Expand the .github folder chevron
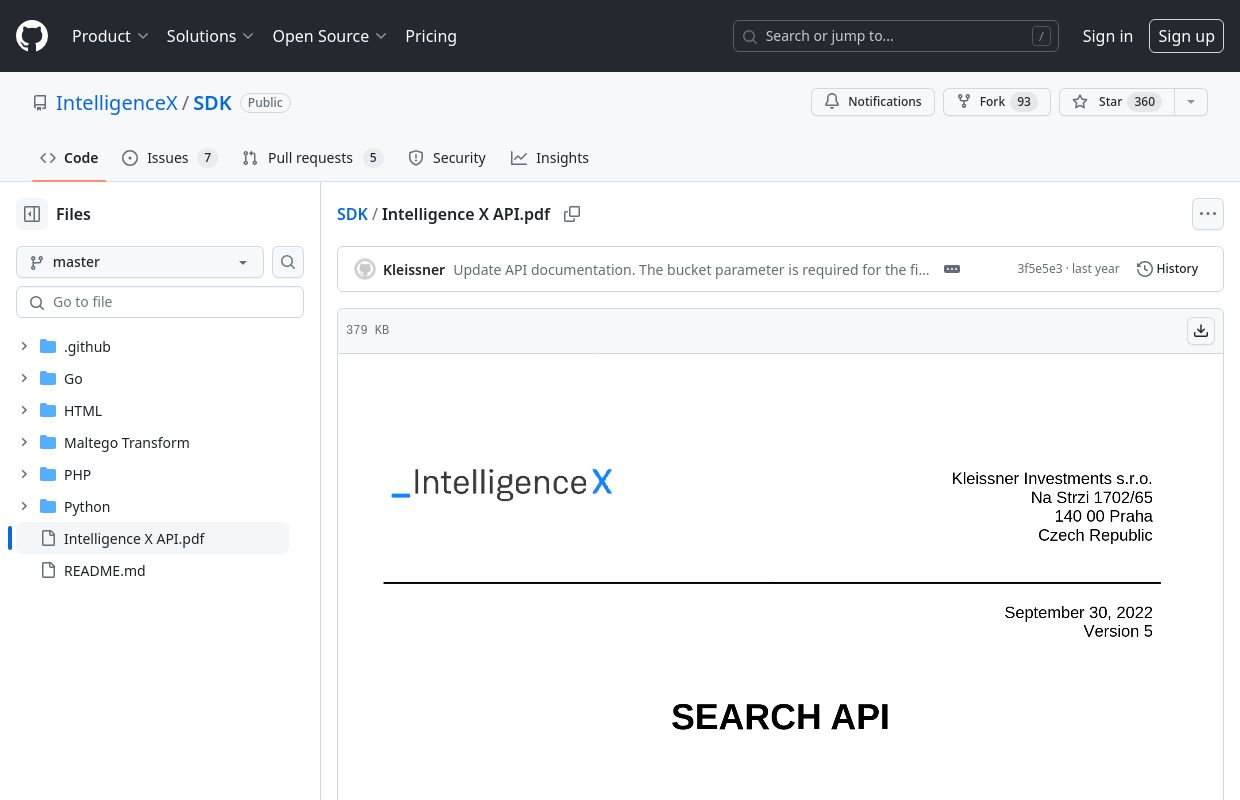The image size is (1240, 800). pos(24,347)
